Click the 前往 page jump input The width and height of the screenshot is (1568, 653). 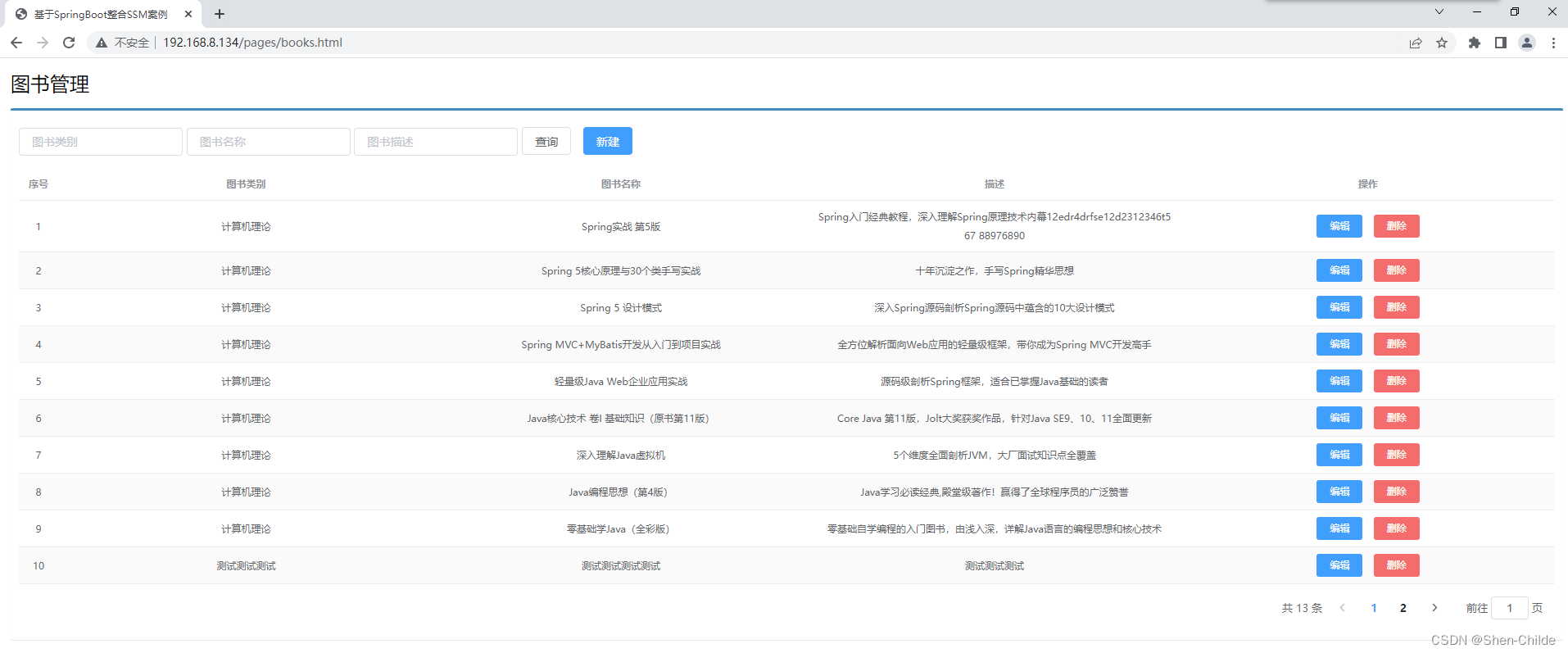coord(1510,608)
